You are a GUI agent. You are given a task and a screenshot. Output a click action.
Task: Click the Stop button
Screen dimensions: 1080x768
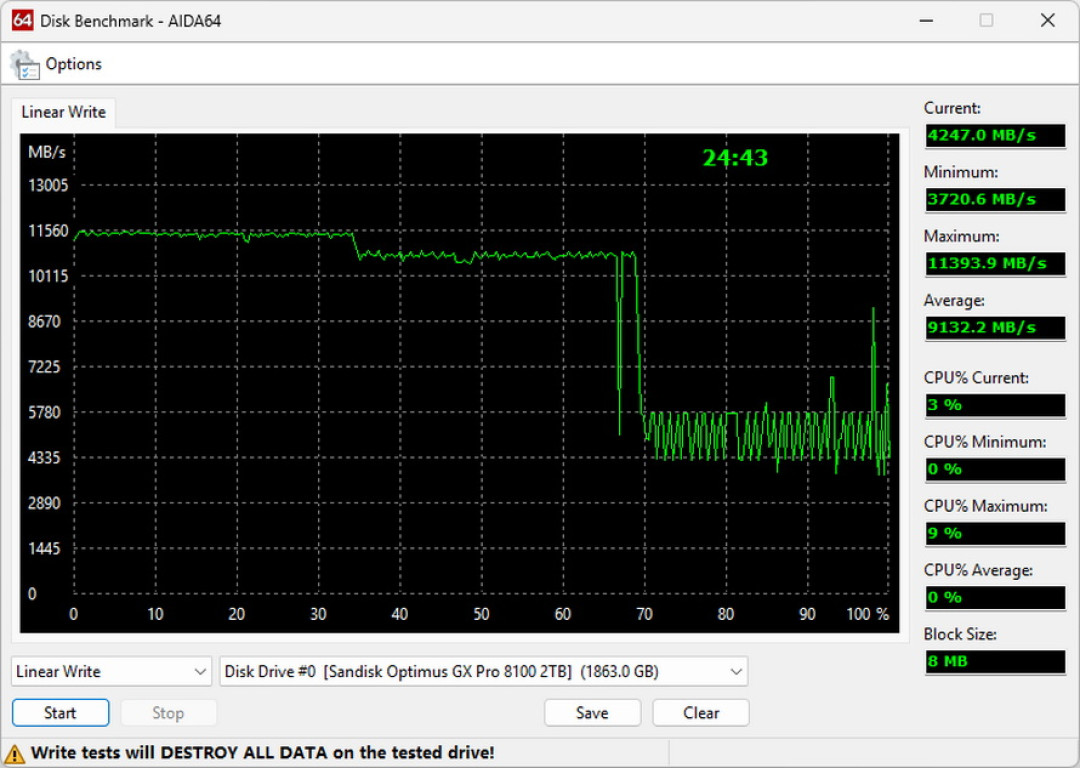168,713
